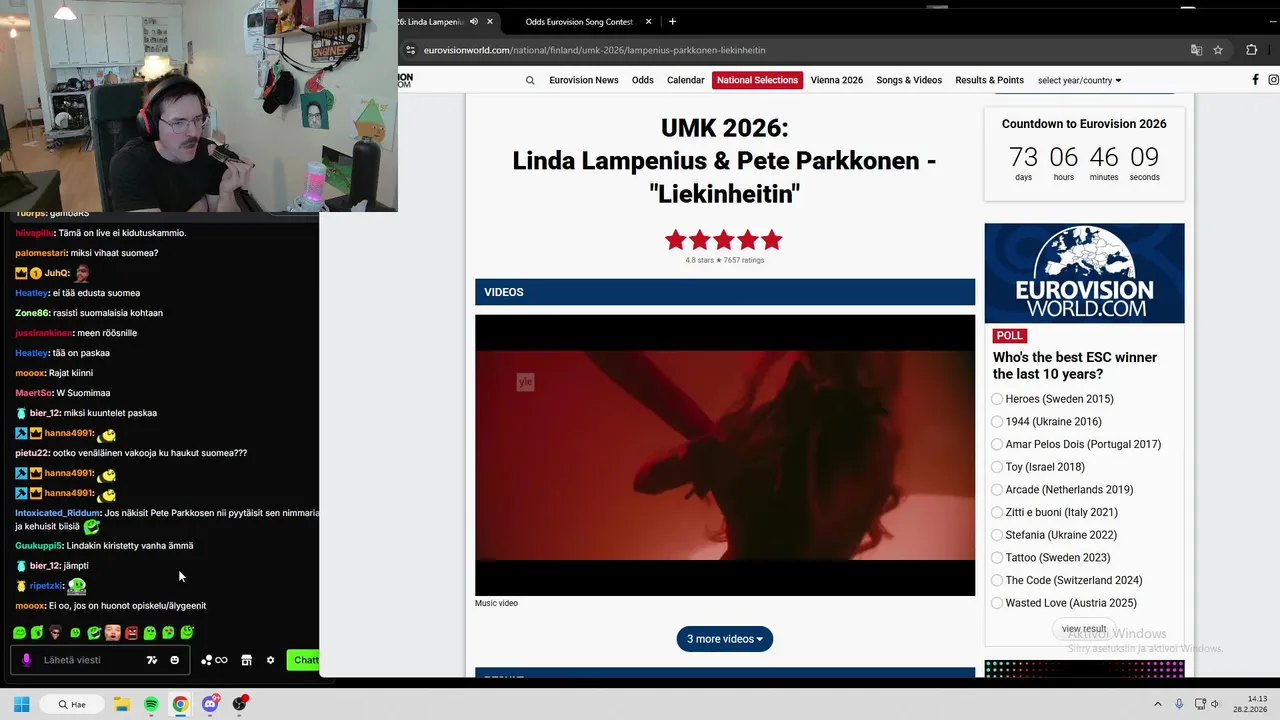Screen dimensions: 1280x720
Task: Click the purple microphone icon in chat
Action: point(27,660)
